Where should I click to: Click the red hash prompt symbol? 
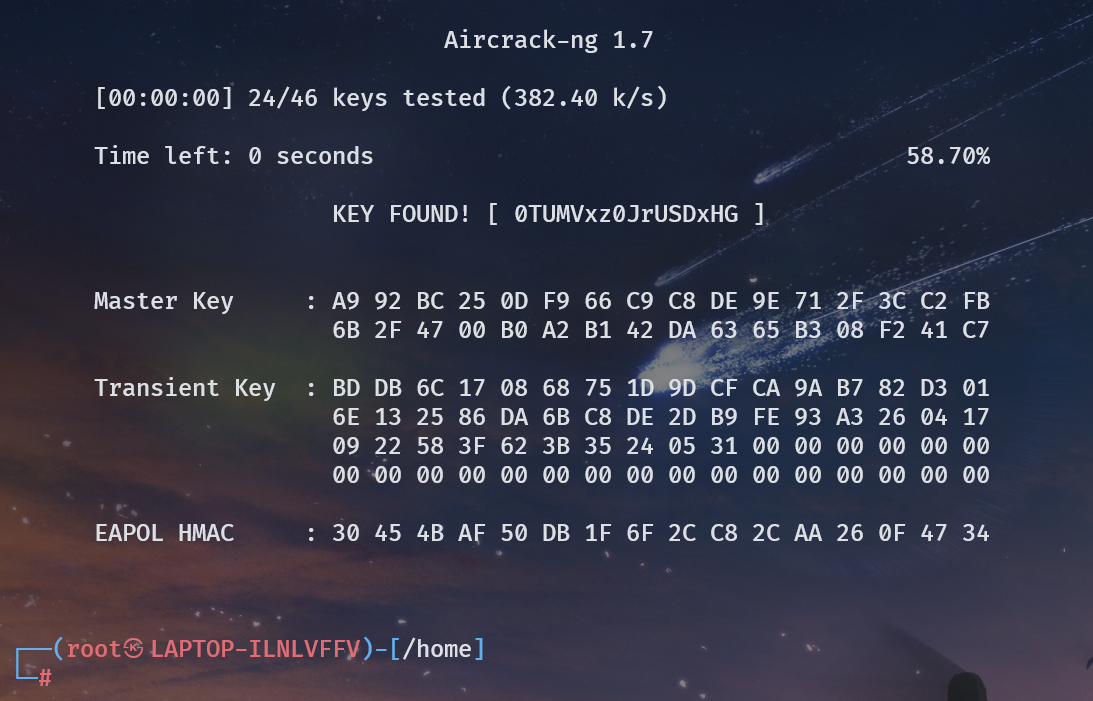tap(45, 677)
